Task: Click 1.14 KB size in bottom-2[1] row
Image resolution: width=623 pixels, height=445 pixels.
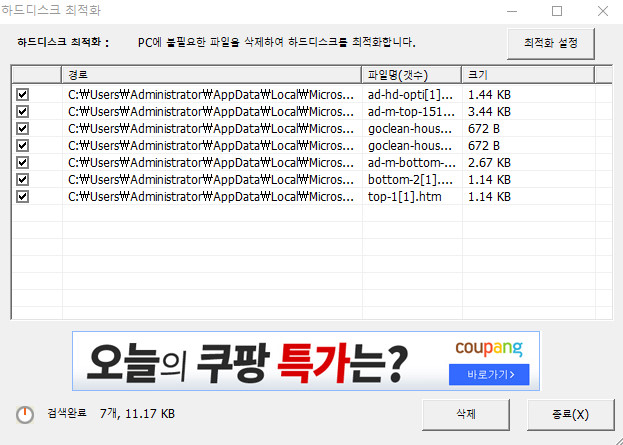Action: 489,180
